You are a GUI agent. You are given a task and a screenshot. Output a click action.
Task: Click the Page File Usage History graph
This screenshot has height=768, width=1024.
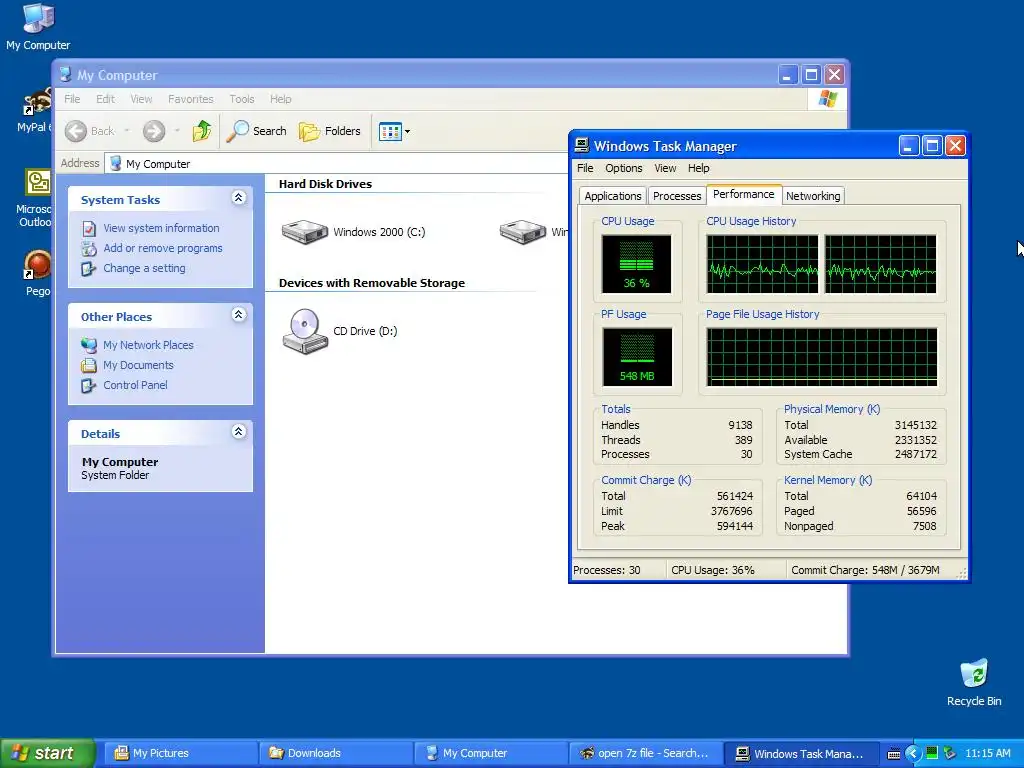tap(822, 357)
